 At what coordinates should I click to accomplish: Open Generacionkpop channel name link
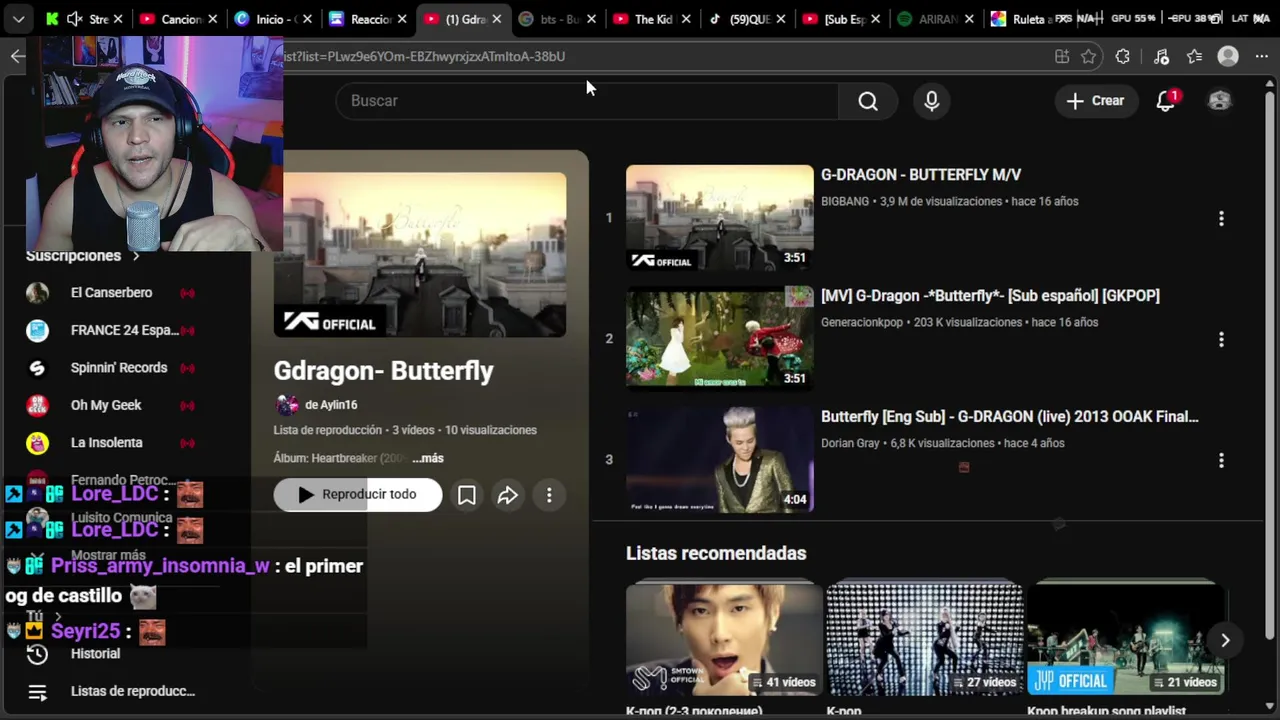point(862,323)
